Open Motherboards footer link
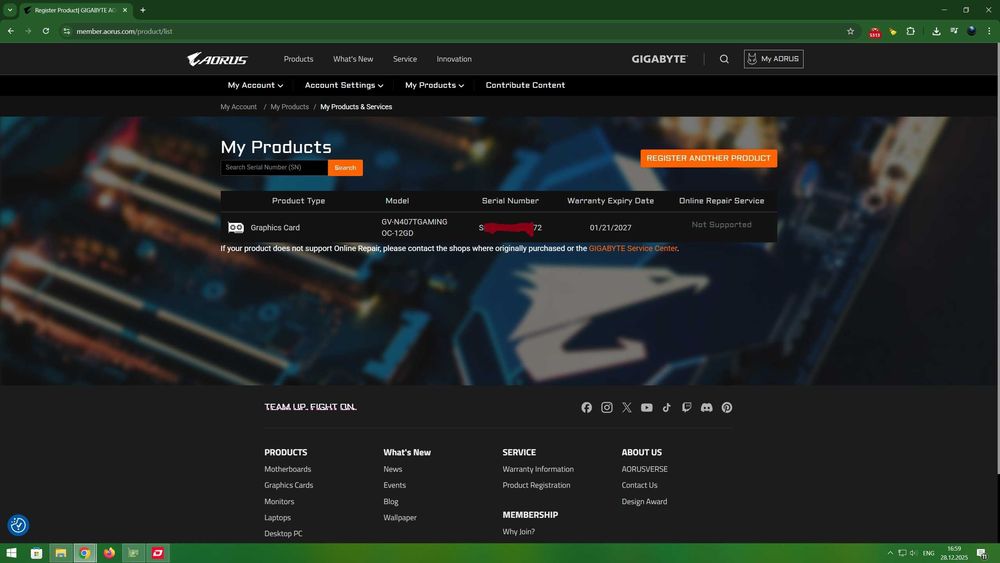 click(288, 469)
